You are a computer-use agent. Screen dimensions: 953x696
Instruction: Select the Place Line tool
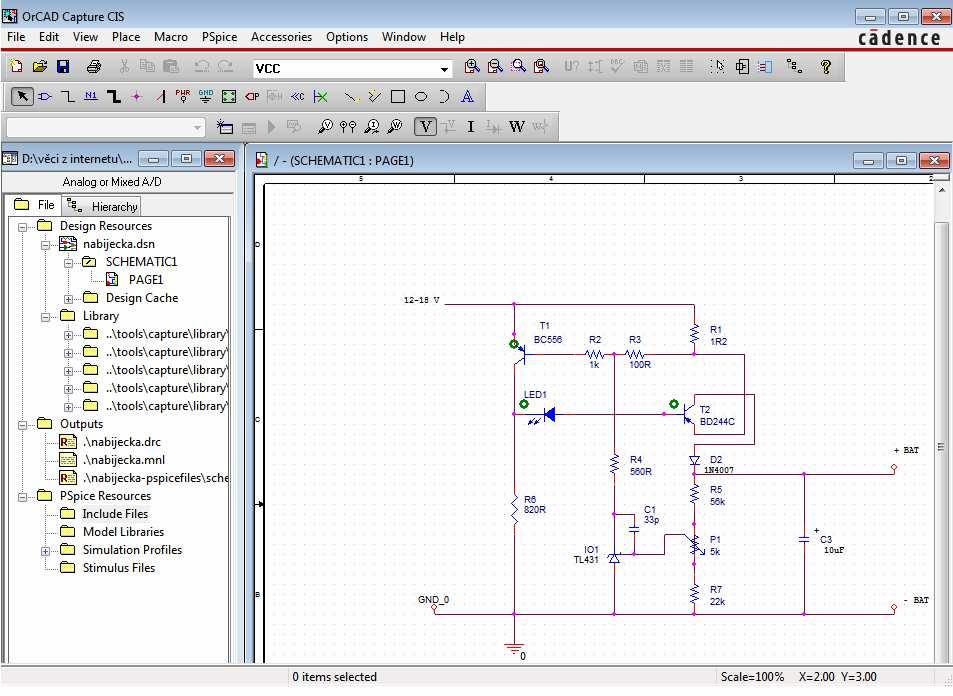pos(351,97)
